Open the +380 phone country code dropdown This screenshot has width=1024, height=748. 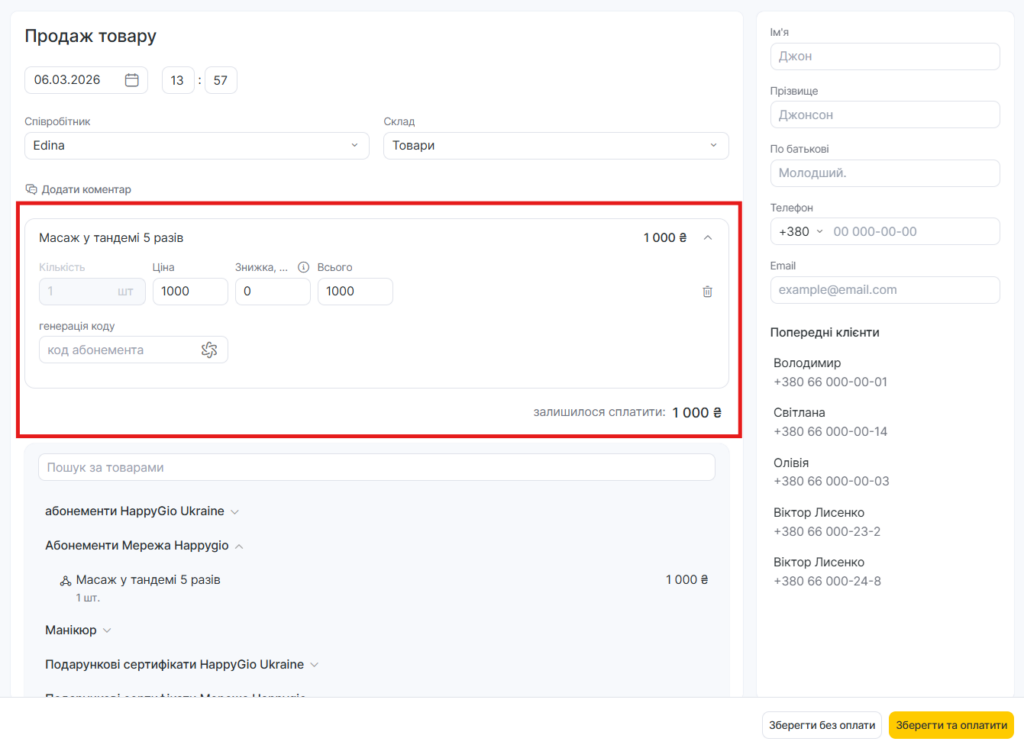pos(800,231)
